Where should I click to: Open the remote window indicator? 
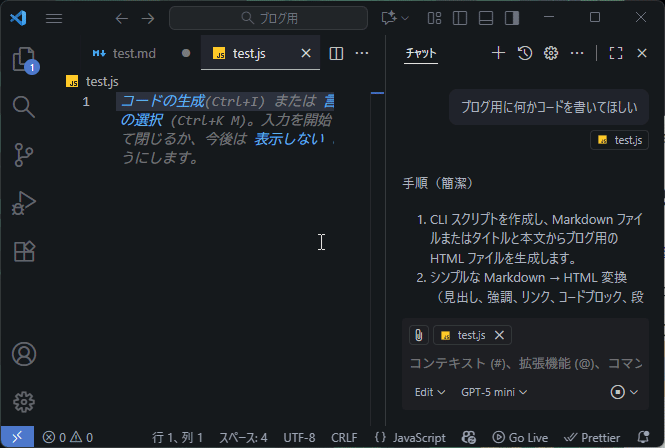17,437
